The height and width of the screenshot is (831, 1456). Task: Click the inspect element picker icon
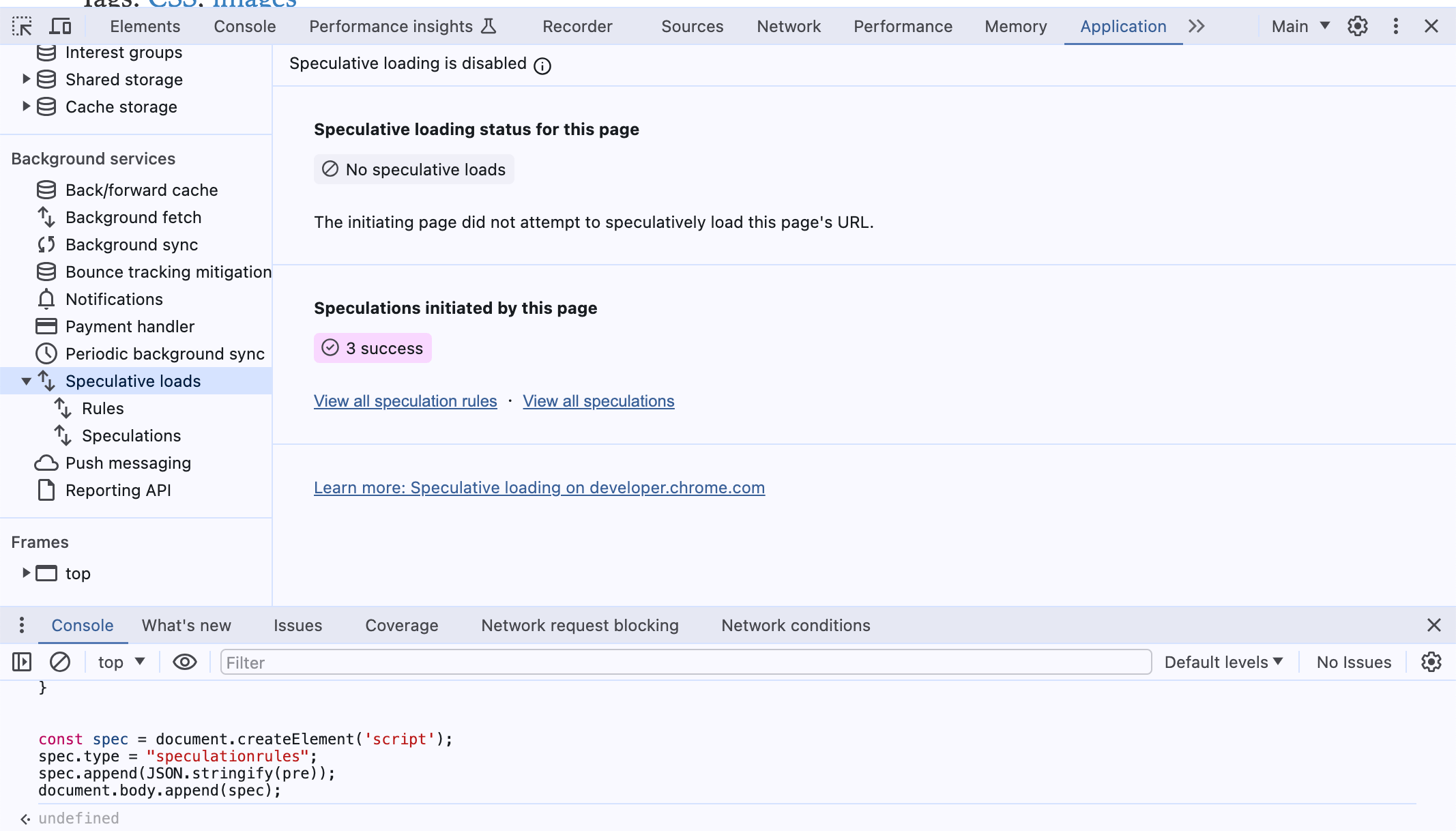click(22, 27)
